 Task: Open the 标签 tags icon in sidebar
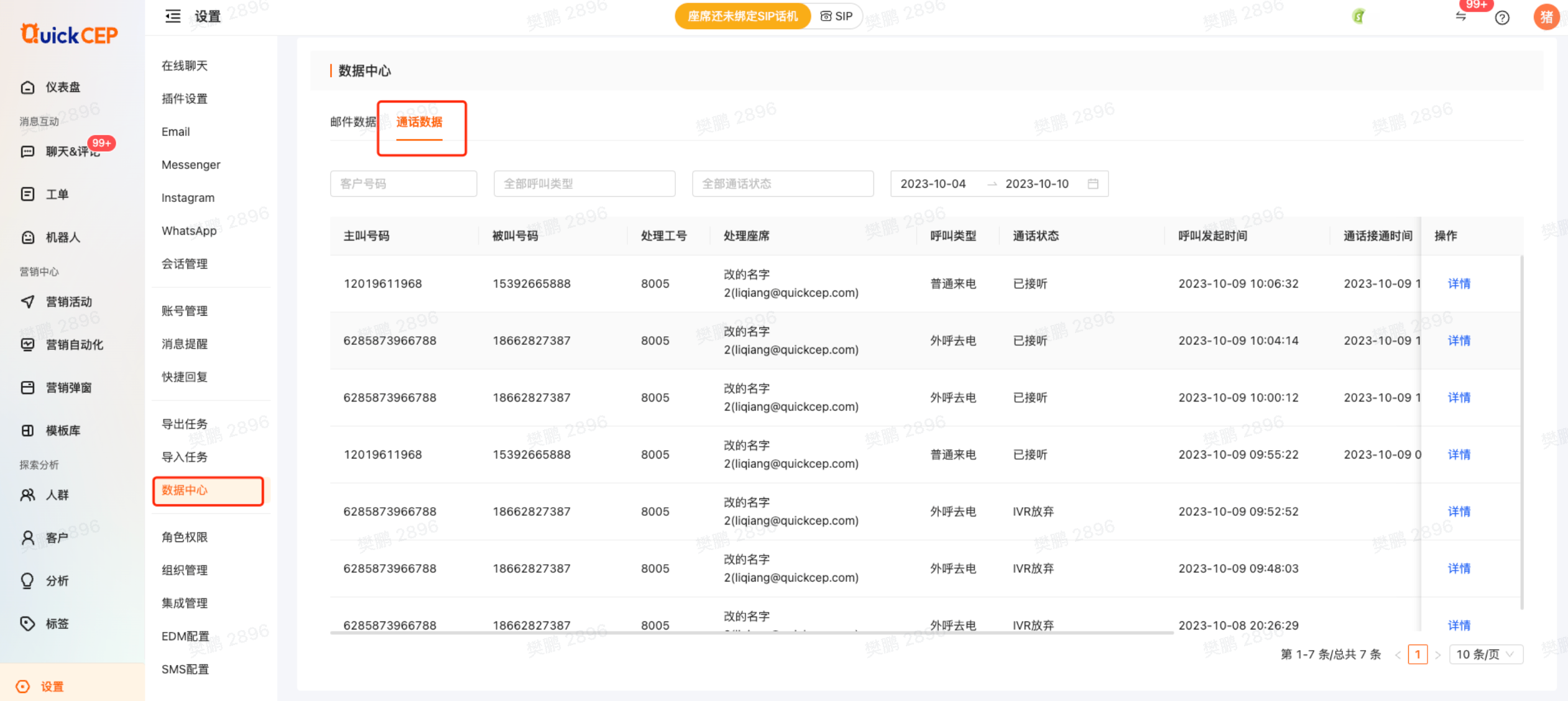coord(27,623)
